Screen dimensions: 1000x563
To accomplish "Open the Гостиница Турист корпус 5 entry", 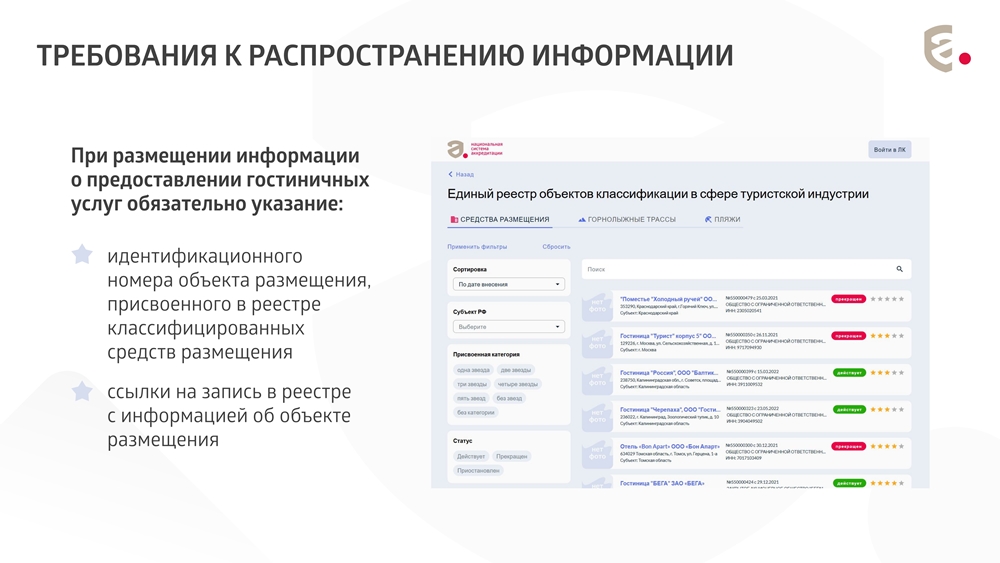I will pyautogui.click(x=668, y=336).
